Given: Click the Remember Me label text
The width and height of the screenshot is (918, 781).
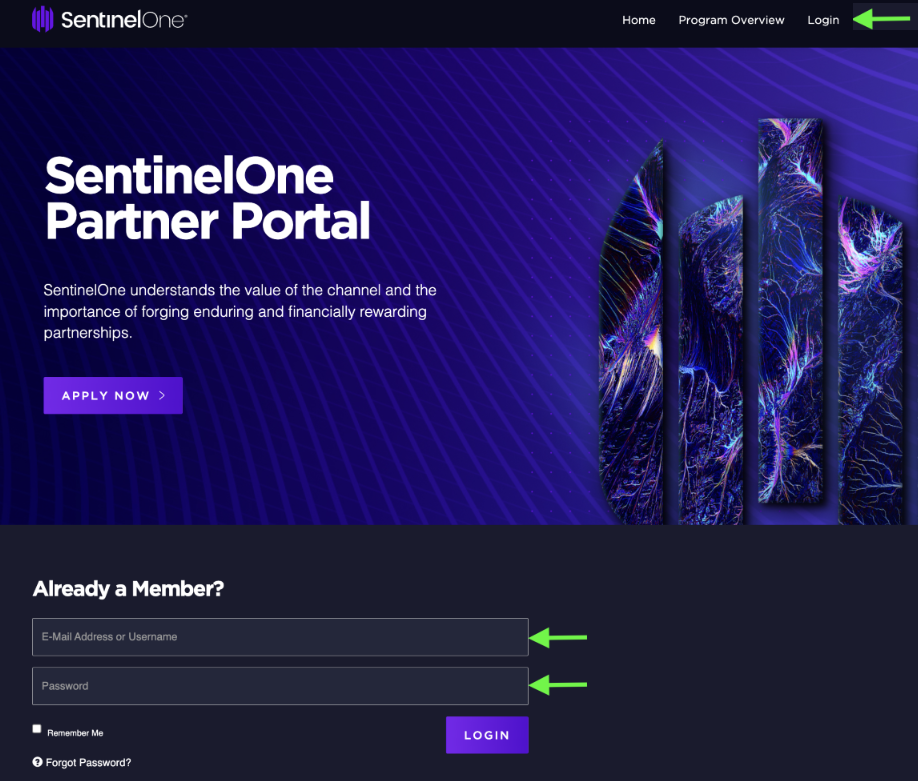Looking at the screenshot, I should click(x=75, y=733).
